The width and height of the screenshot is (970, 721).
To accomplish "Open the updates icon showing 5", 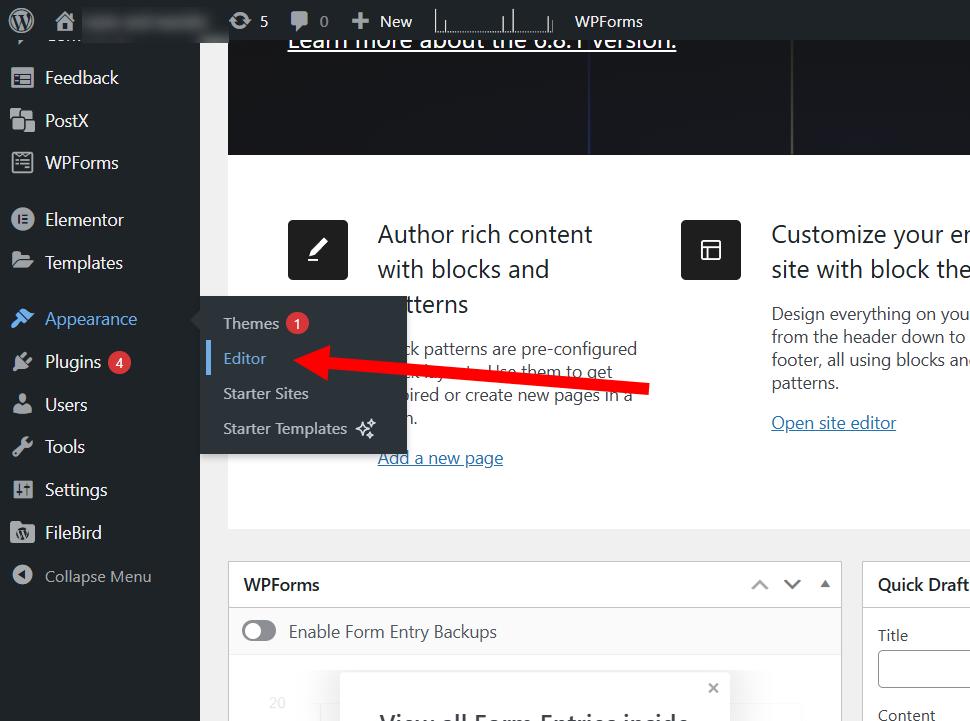I will click(x=240, y=21).
